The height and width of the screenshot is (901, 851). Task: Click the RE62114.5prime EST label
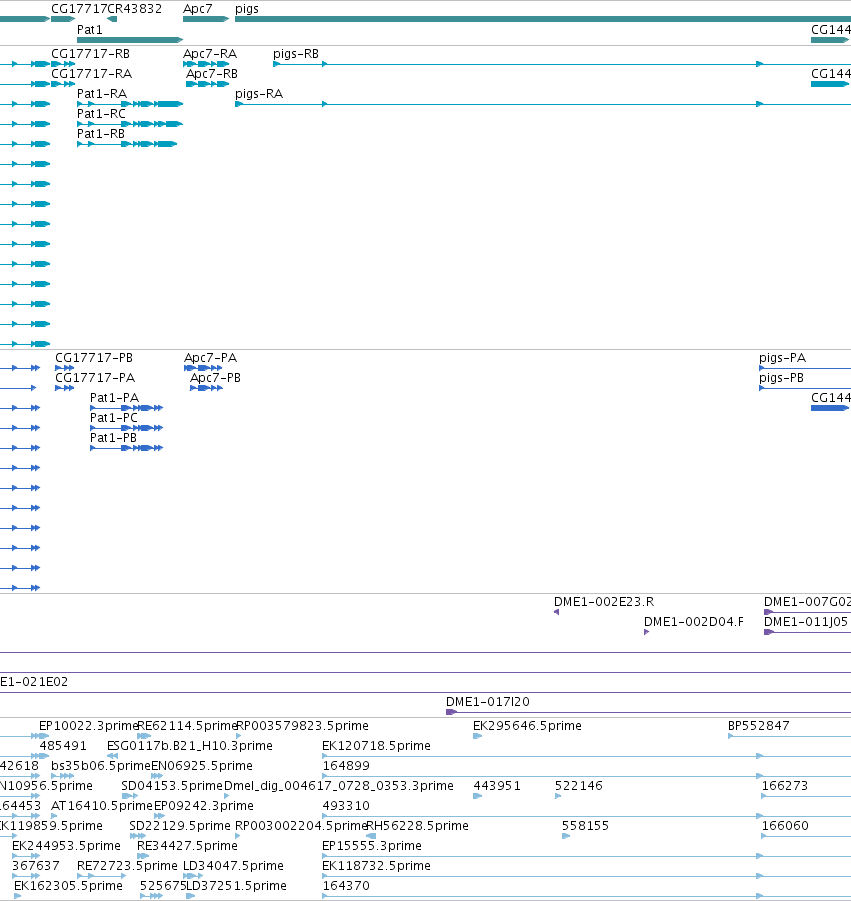coord(187,726)
